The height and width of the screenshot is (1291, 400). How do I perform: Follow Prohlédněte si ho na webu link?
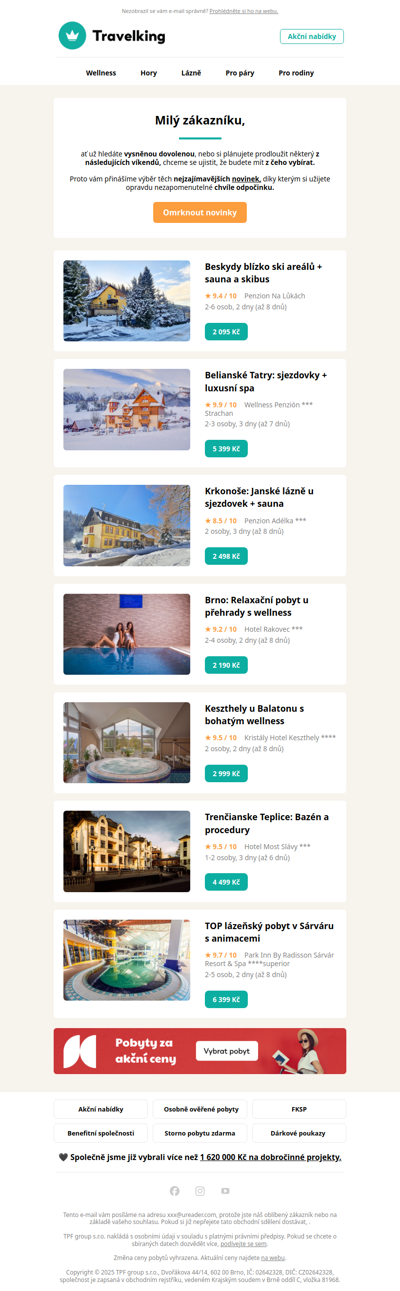[x=244, y=11]
